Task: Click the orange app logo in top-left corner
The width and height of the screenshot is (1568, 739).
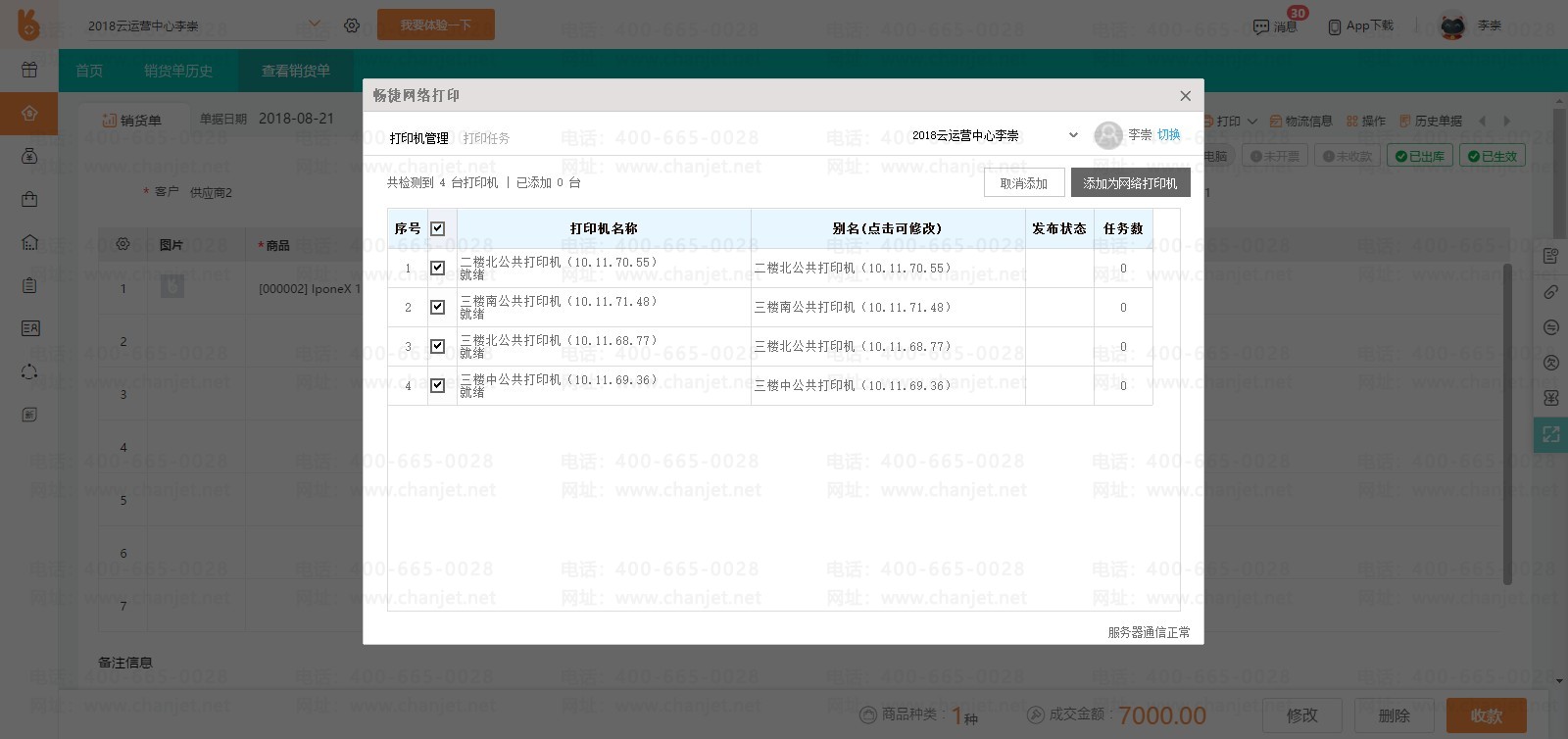Action: tap(29, 25)
